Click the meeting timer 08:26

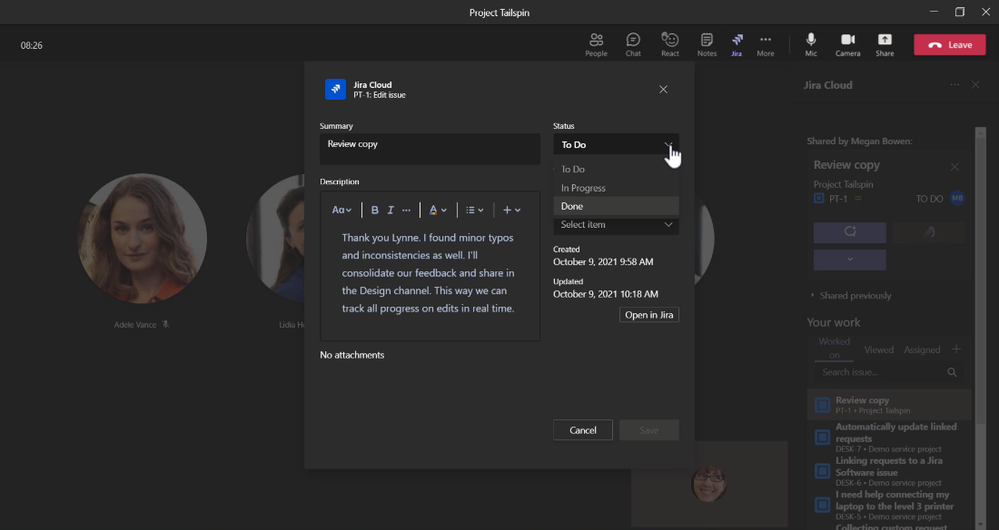pos(31,45)
